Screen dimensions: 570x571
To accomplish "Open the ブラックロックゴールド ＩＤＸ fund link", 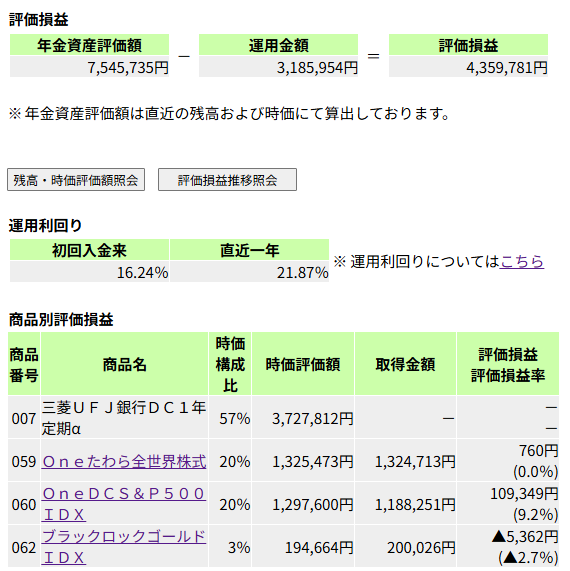I will pos(124,547).
